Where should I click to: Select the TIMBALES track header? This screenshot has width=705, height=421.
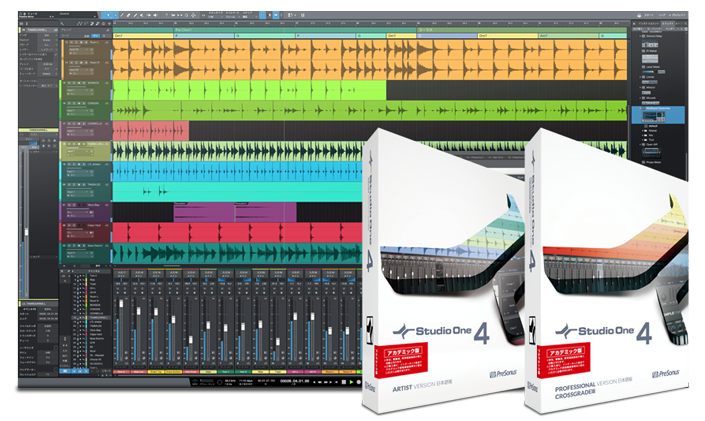tap(85, 191)
